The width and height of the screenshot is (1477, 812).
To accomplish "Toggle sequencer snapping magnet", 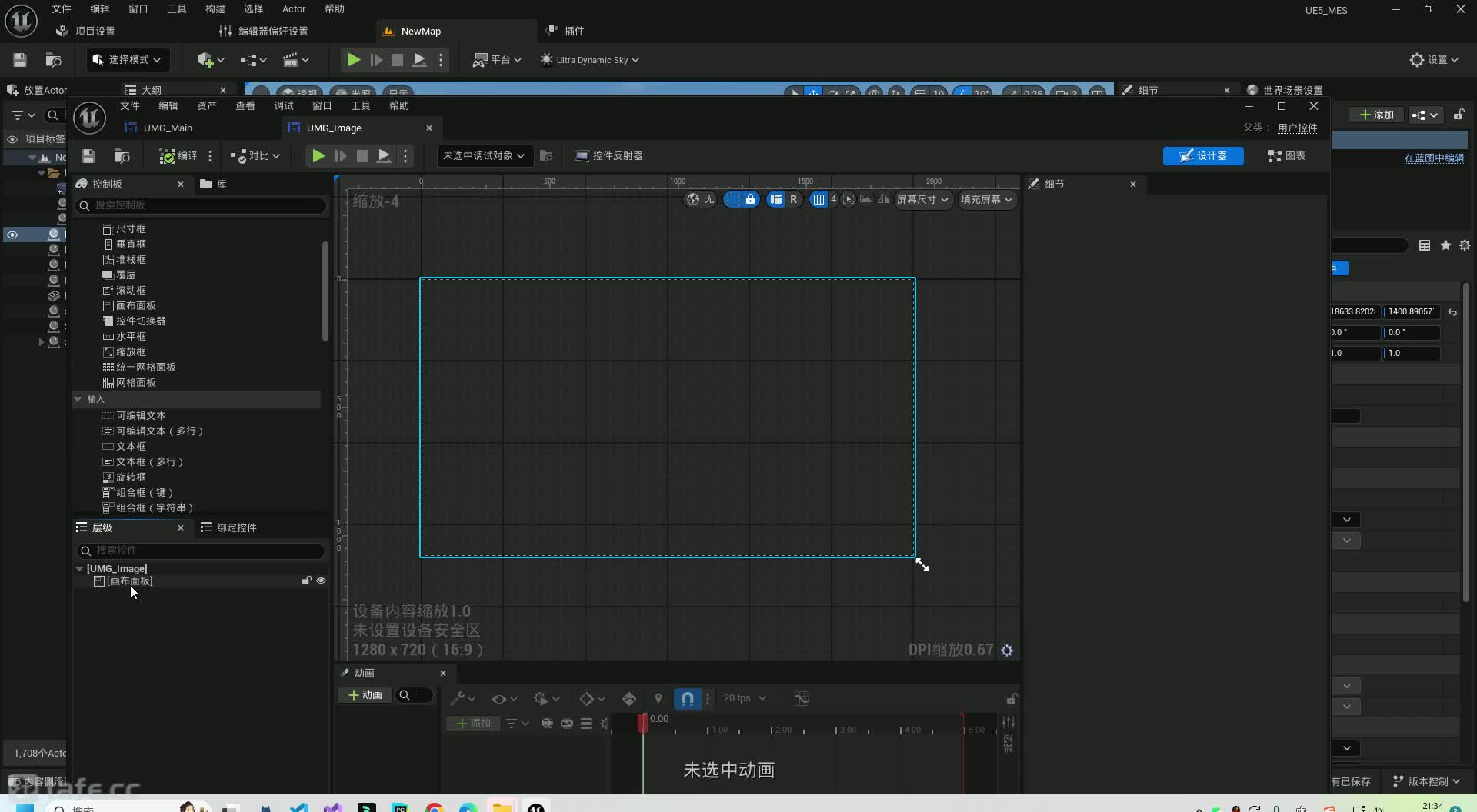I will [688, 699].
